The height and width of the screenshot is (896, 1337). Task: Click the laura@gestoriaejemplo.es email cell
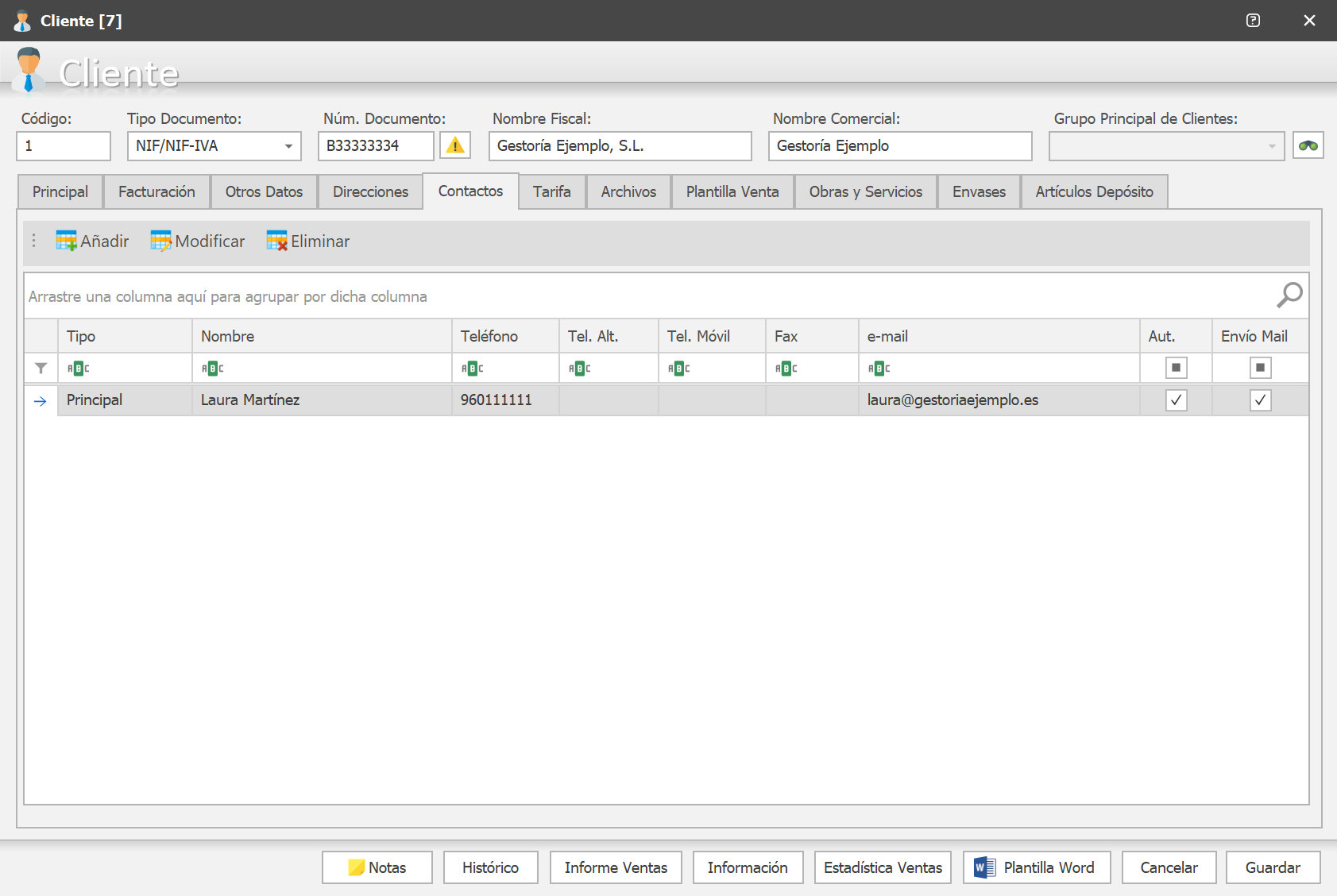tap(999, 400)
